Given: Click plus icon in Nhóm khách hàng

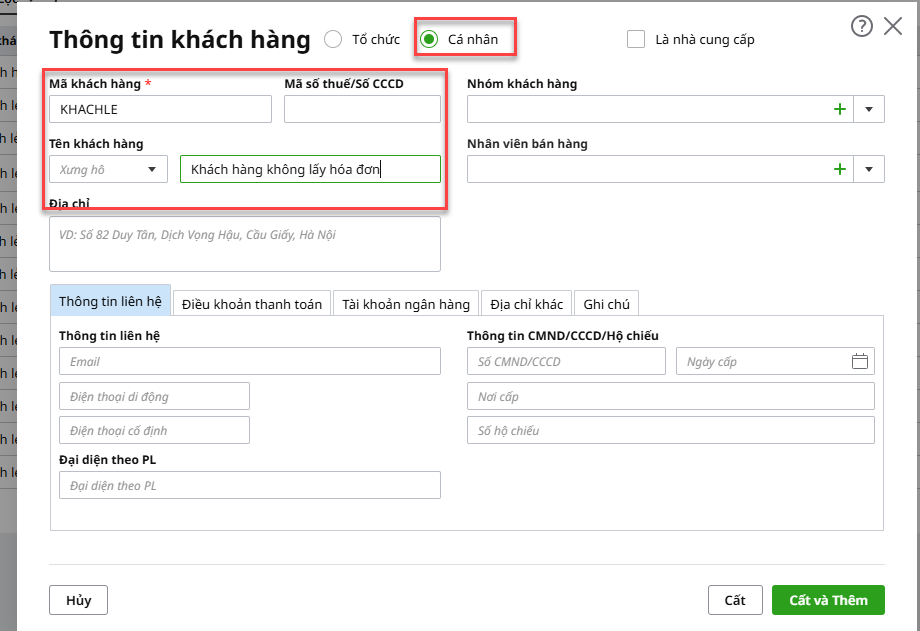Looking at the screenshot, I should pos(840,109).
